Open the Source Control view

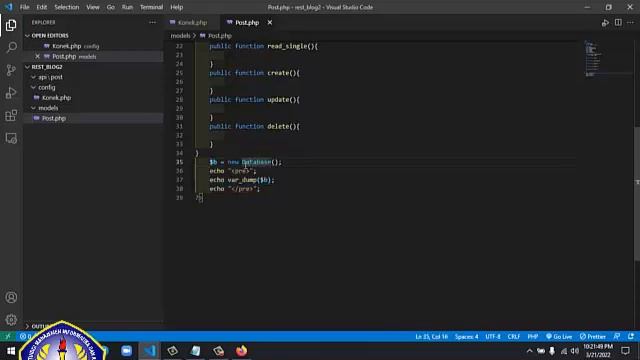pyautogui.click(x=11, y=70)
